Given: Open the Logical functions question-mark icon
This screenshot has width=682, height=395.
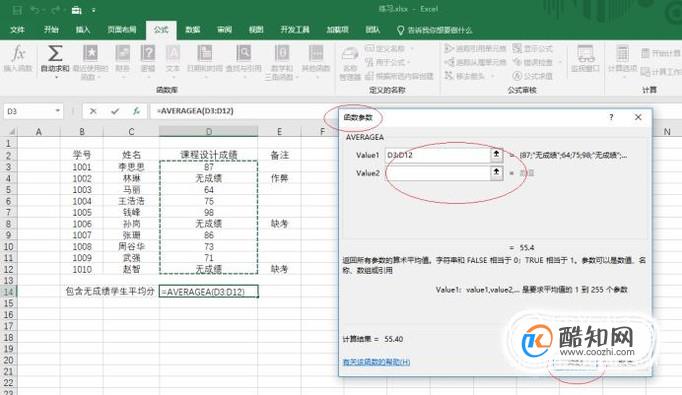Looking at the screenshot, I should [x=148, y=53].
